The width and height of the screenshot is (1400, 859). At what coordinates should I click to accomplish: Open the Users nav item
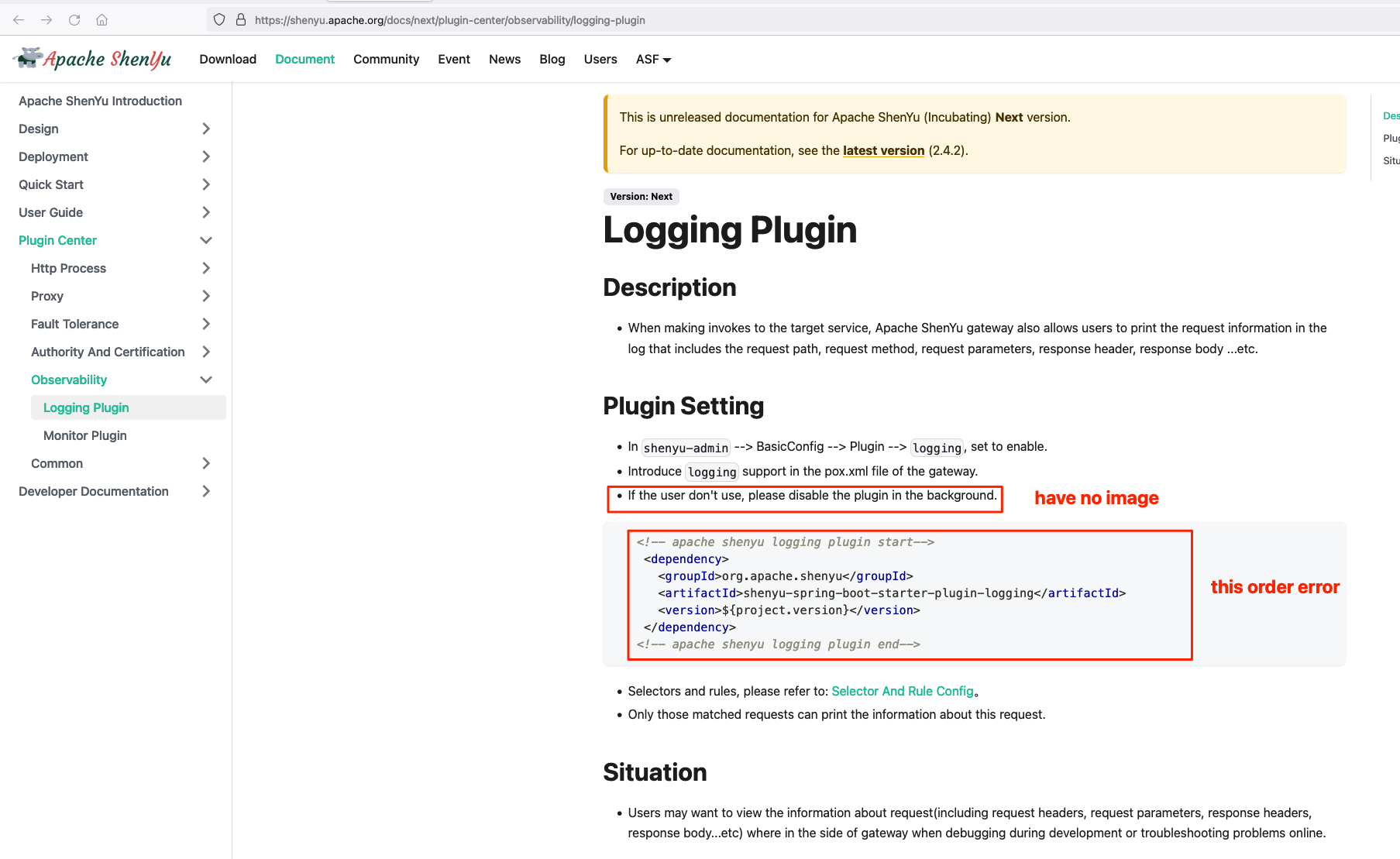coord(600,59)
